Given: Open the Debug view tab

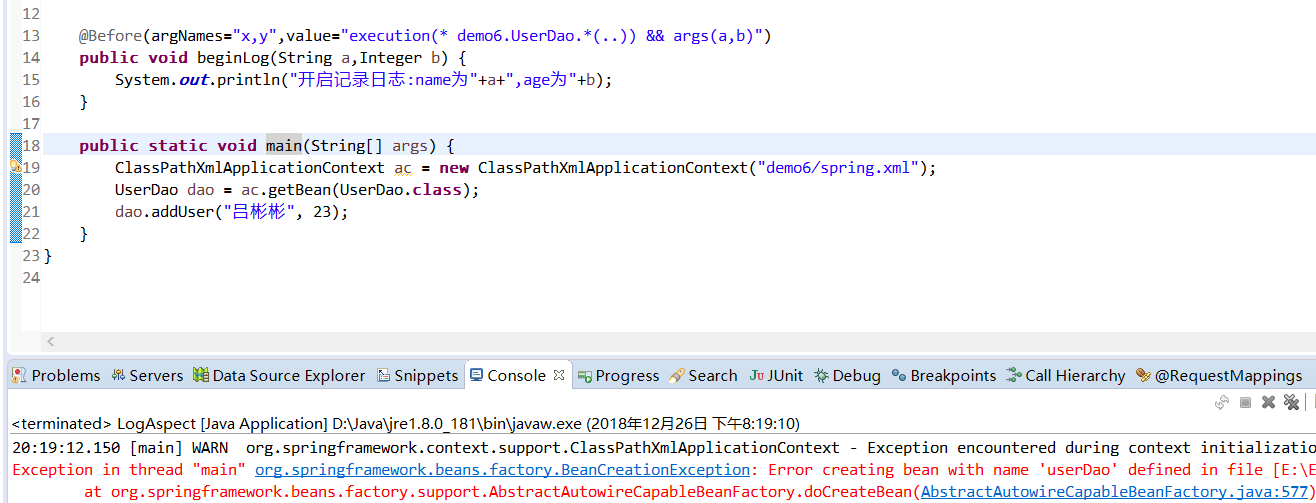Looking at the screenshot, I should click(847, 376).
